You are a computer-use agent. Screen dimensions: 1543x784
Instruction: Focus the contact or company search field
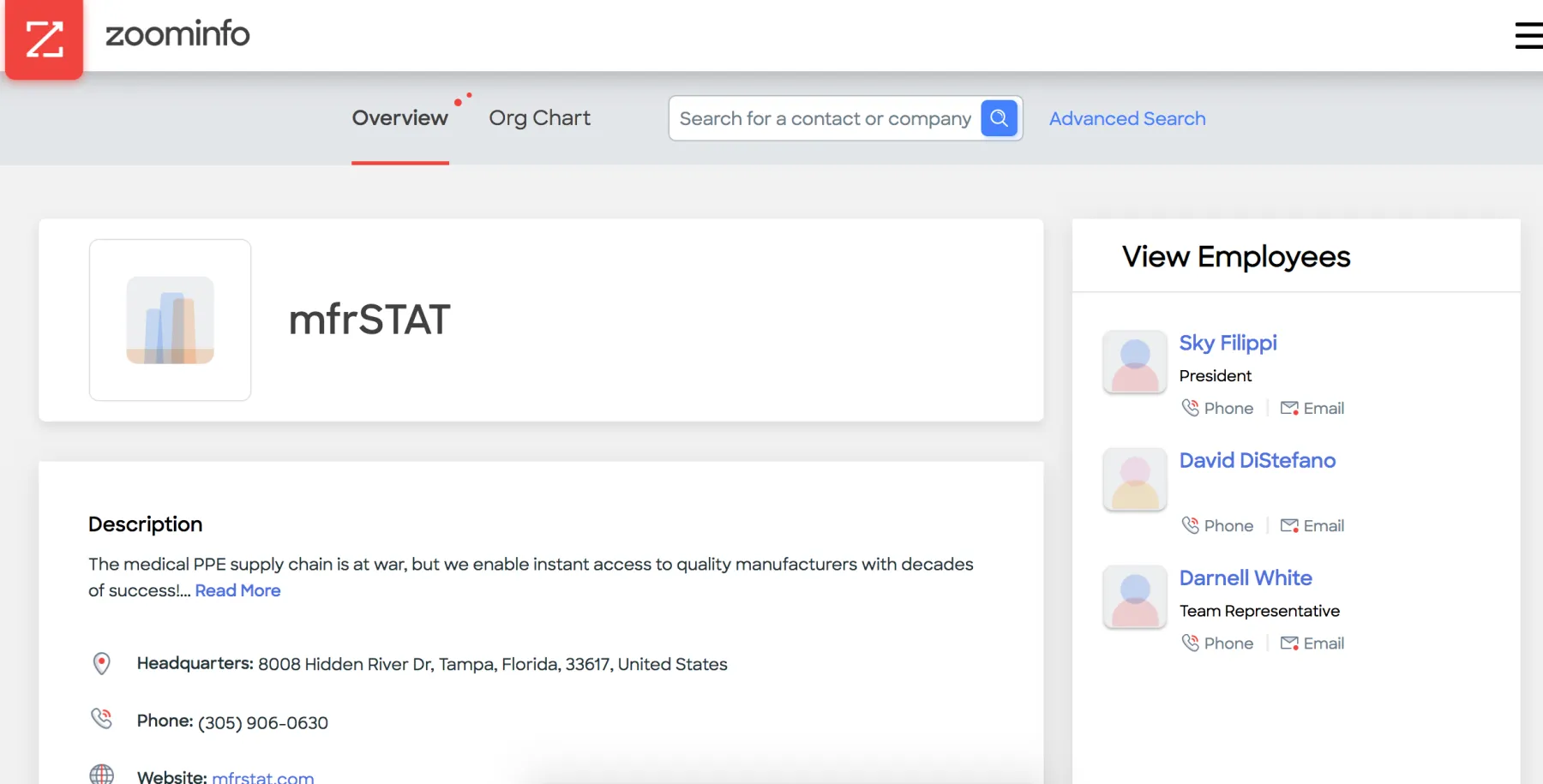(825, 118)
